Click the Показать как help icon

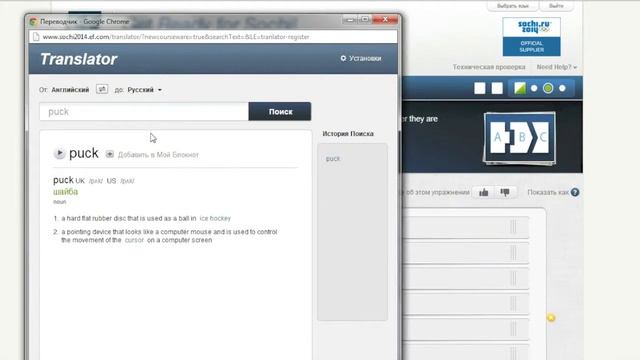coord(575,192)
